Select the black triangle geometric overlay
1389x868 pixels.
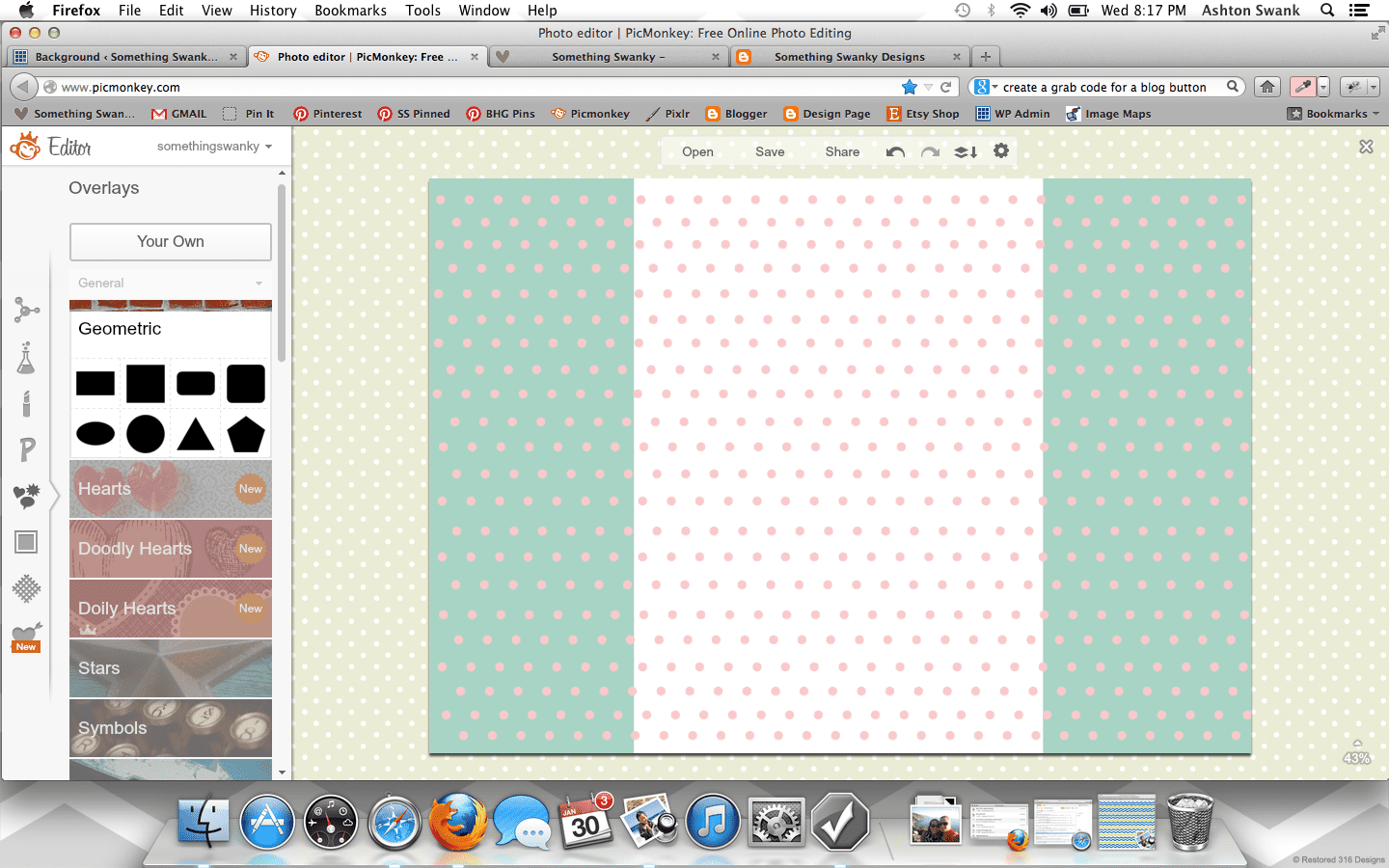click(x=196, y=435)
